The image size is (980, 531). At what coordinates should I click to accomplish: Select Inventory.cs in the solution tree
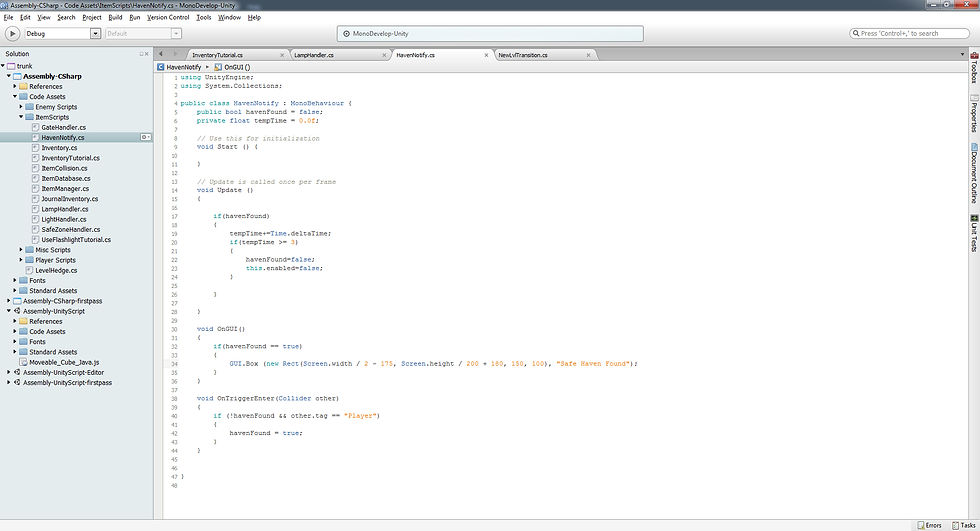pos(59,148)
